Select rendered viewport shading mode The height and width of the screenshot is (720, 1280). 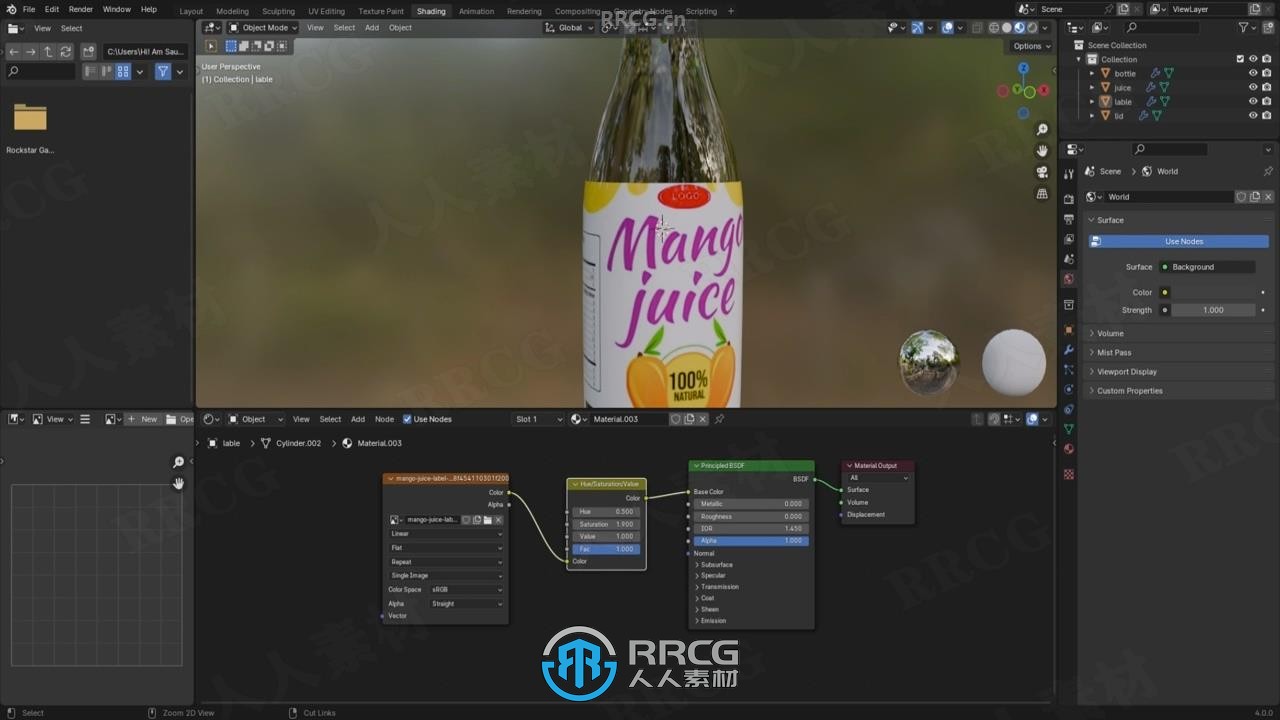click(x=1033, y=28)
